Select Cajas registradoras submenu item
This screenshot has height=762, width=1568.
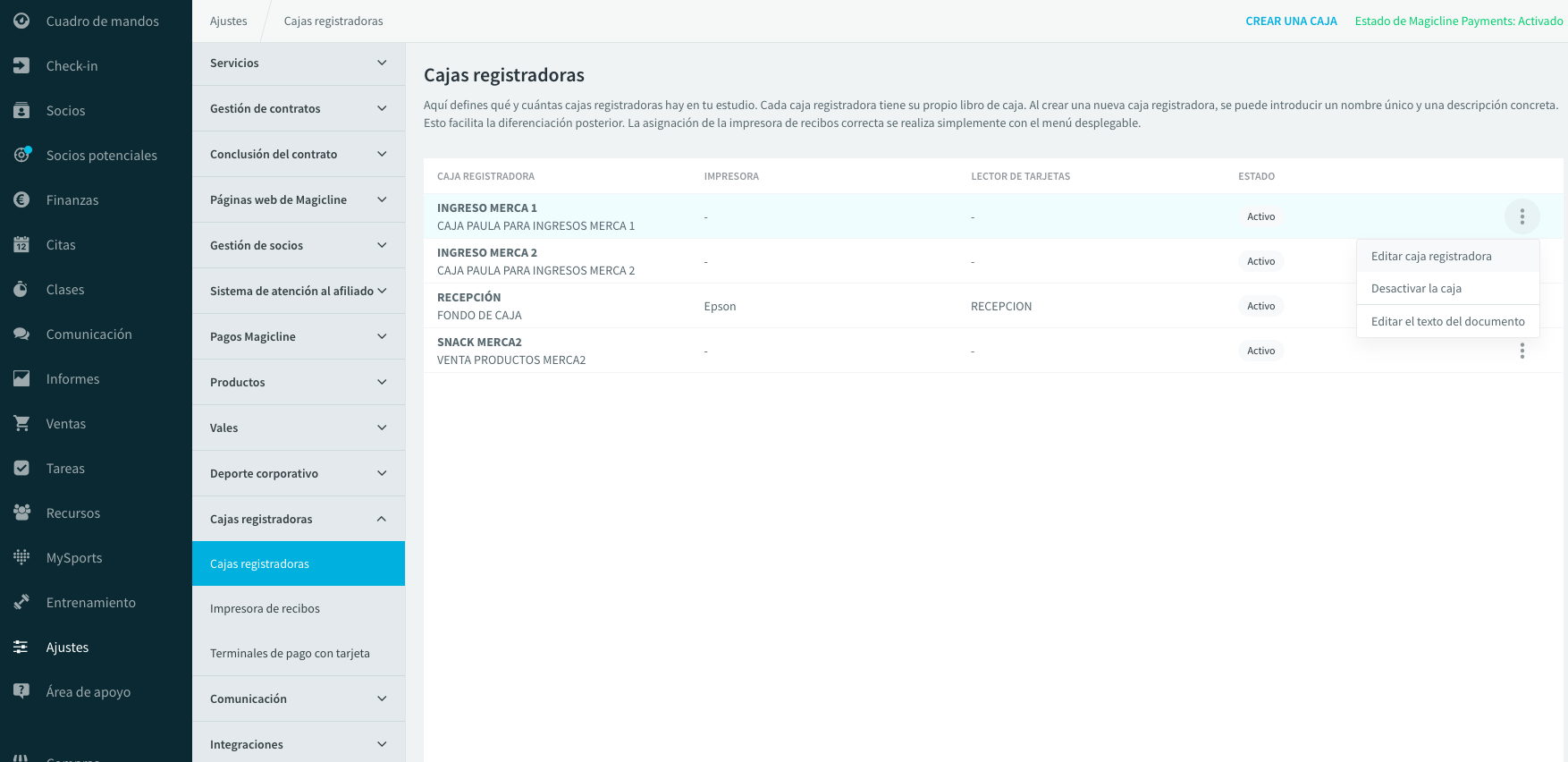click(x=299, y=563)
